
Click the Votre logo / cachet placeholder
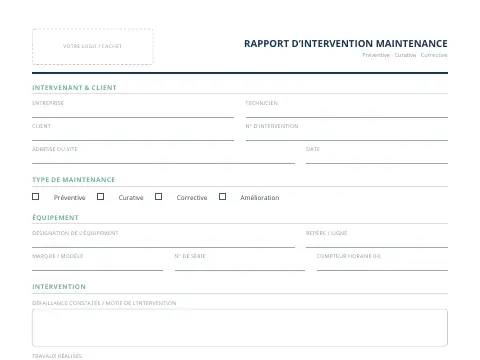click(x=93, y=46)
